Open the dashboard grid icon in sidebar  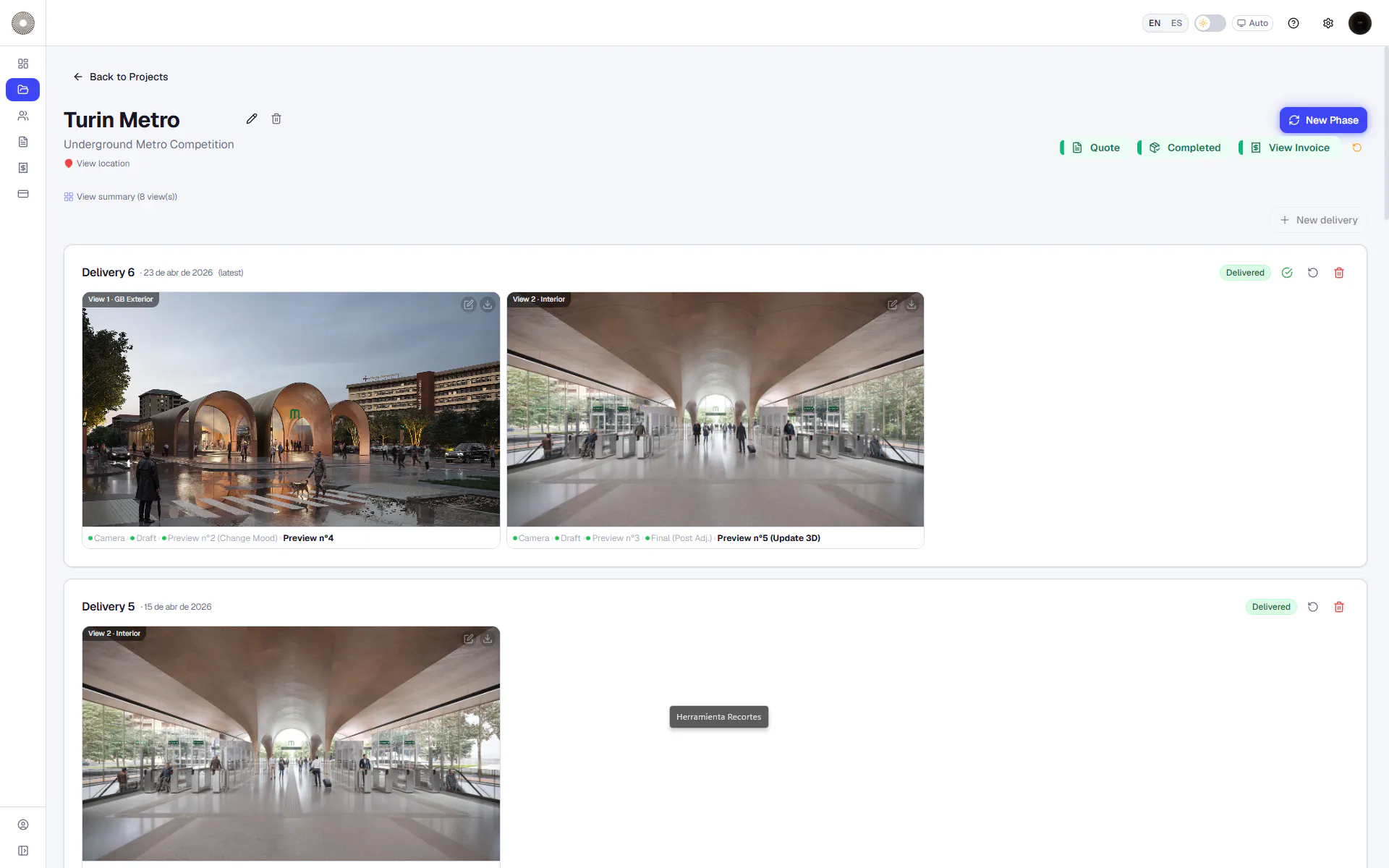[23, 64]
